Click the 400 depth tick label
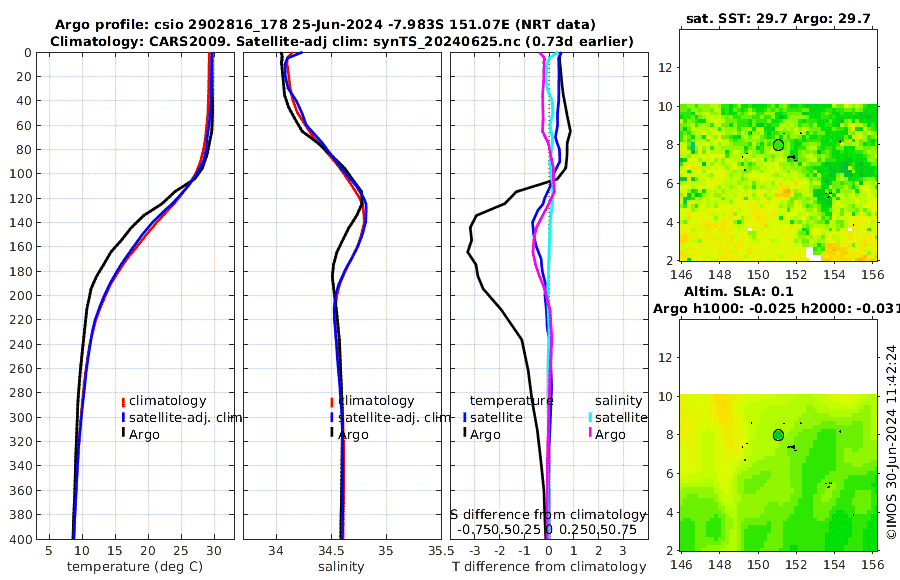Viewport: 900px width, 580px height. tap(21, 539)
